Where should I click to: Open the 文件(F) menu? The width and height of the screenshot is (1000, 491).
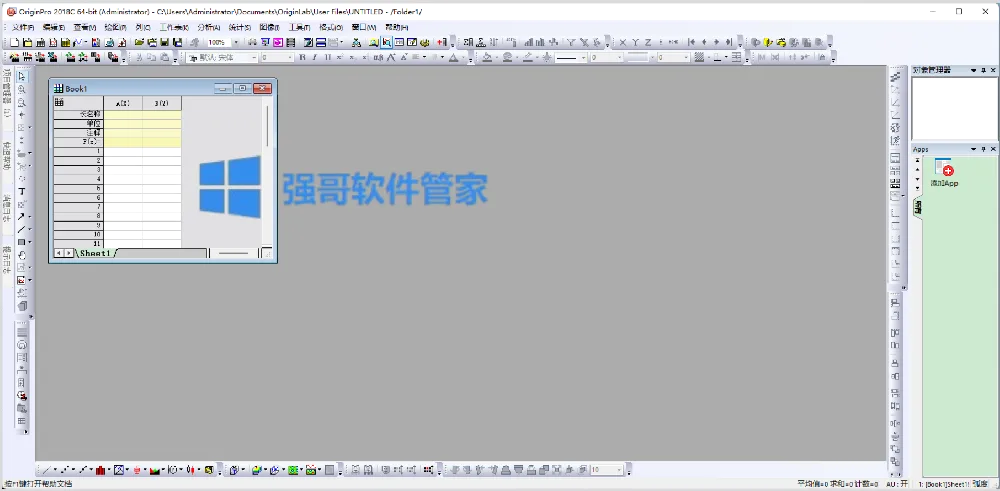click(x=23, y=27)
